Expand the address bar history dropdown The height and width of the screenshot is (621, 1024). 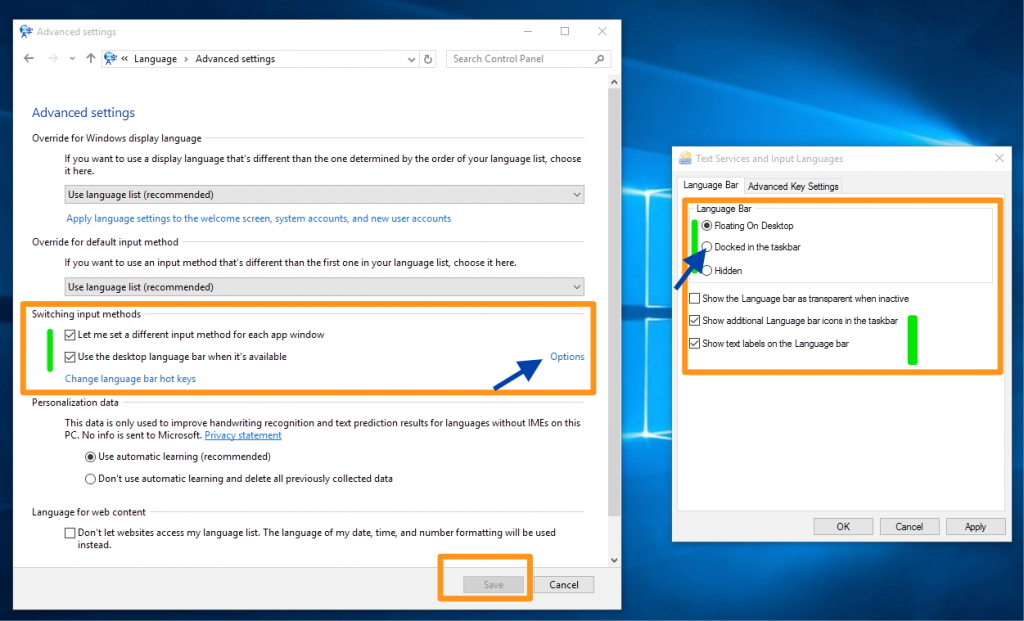(411, 59)
